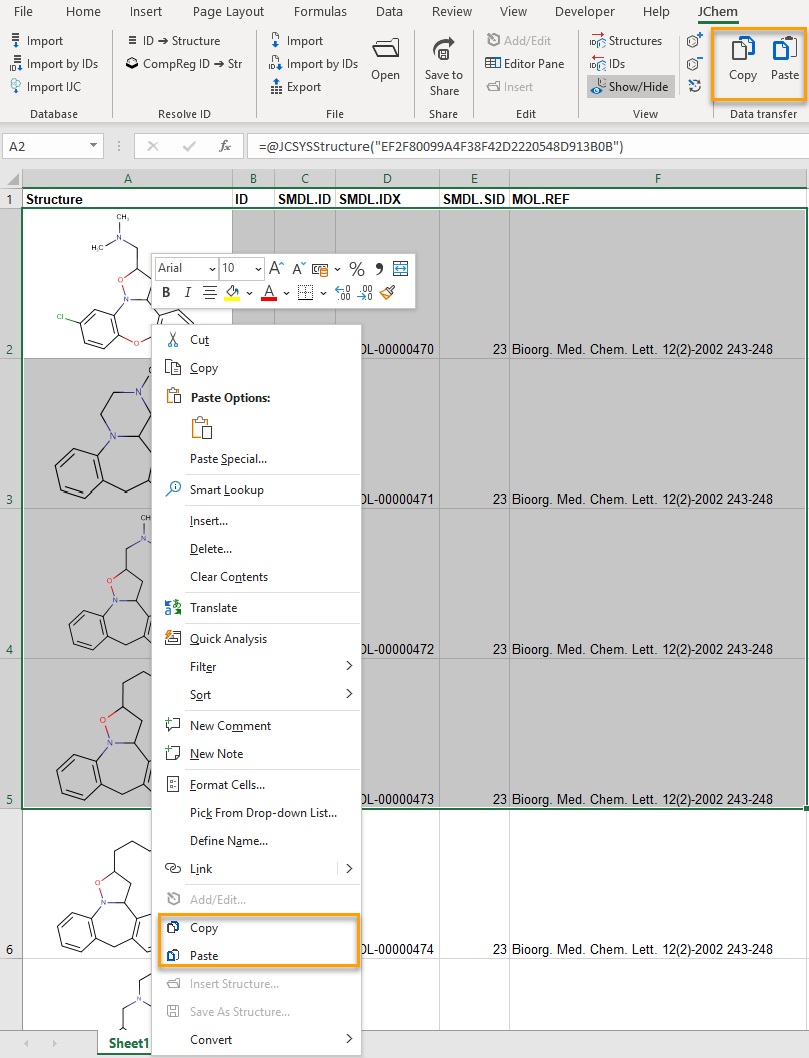Open the font size 10 dropdown
Viewport: 809px width, 1058px height.
tap(258, 268)
